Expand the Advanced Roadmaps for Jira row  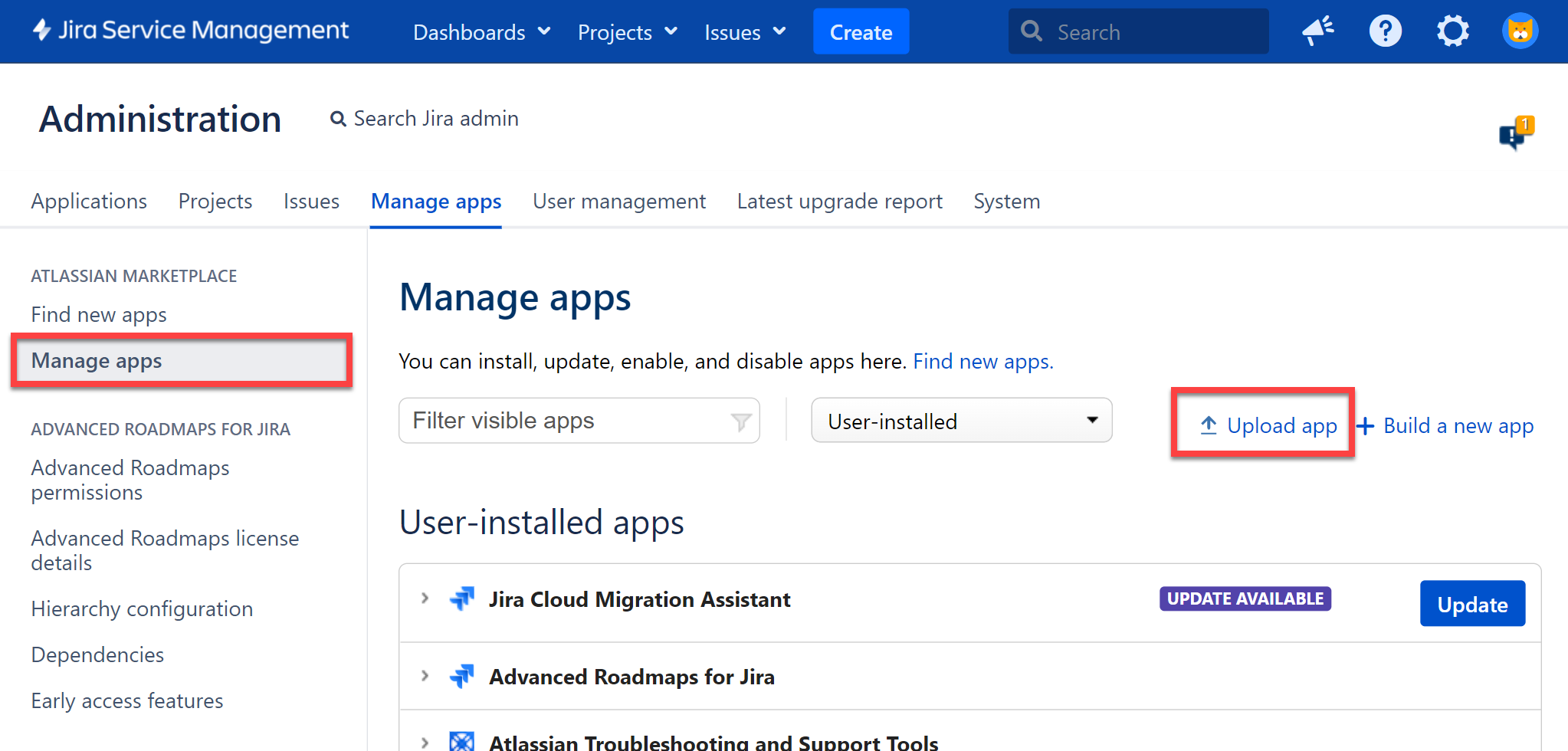point(425,676)
